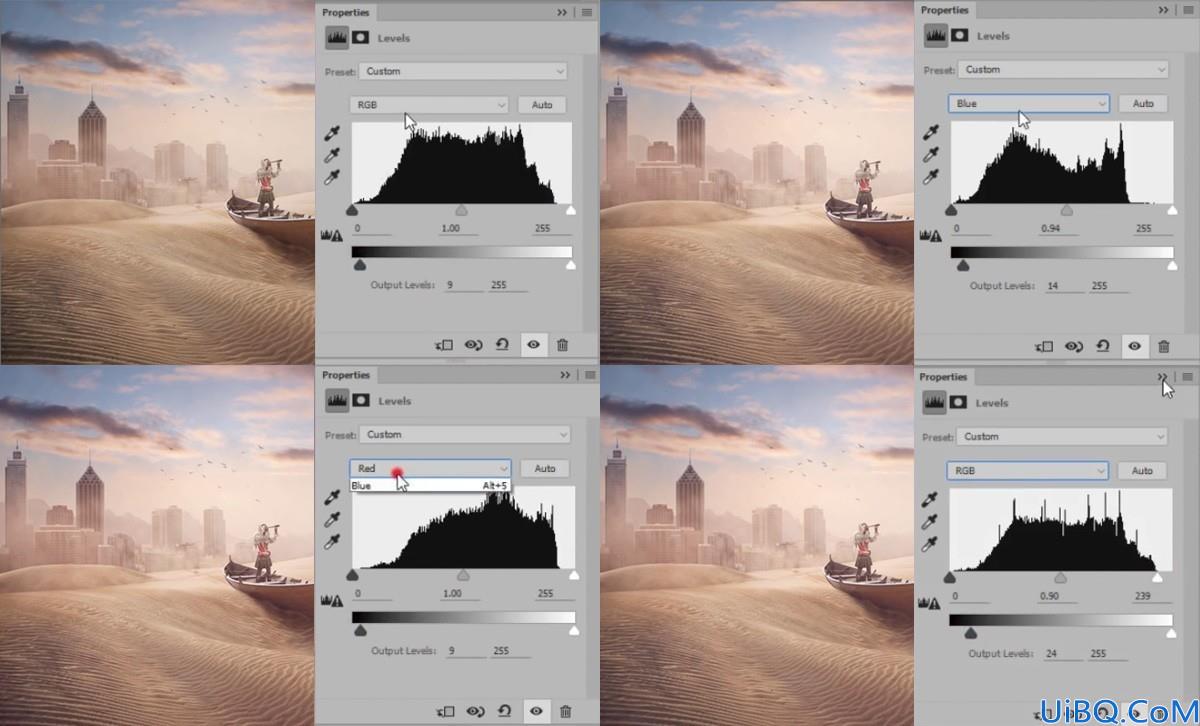Pick gray eyedropper in RGB panel with midtone 1.00
The width and height of the screenshot is (1200, 726).
pyautogui.click(x=333, y=155)
